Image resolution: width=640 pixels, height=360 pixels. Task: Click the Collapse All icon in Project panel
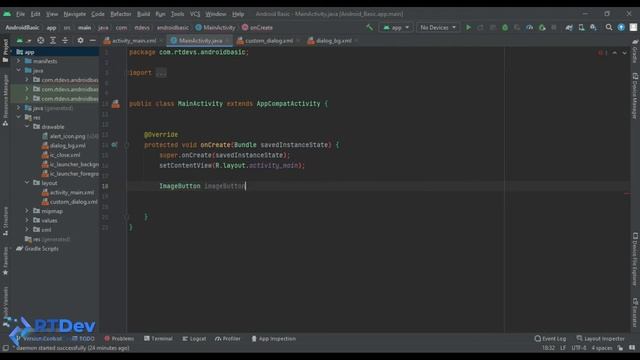tap(65, 40)
